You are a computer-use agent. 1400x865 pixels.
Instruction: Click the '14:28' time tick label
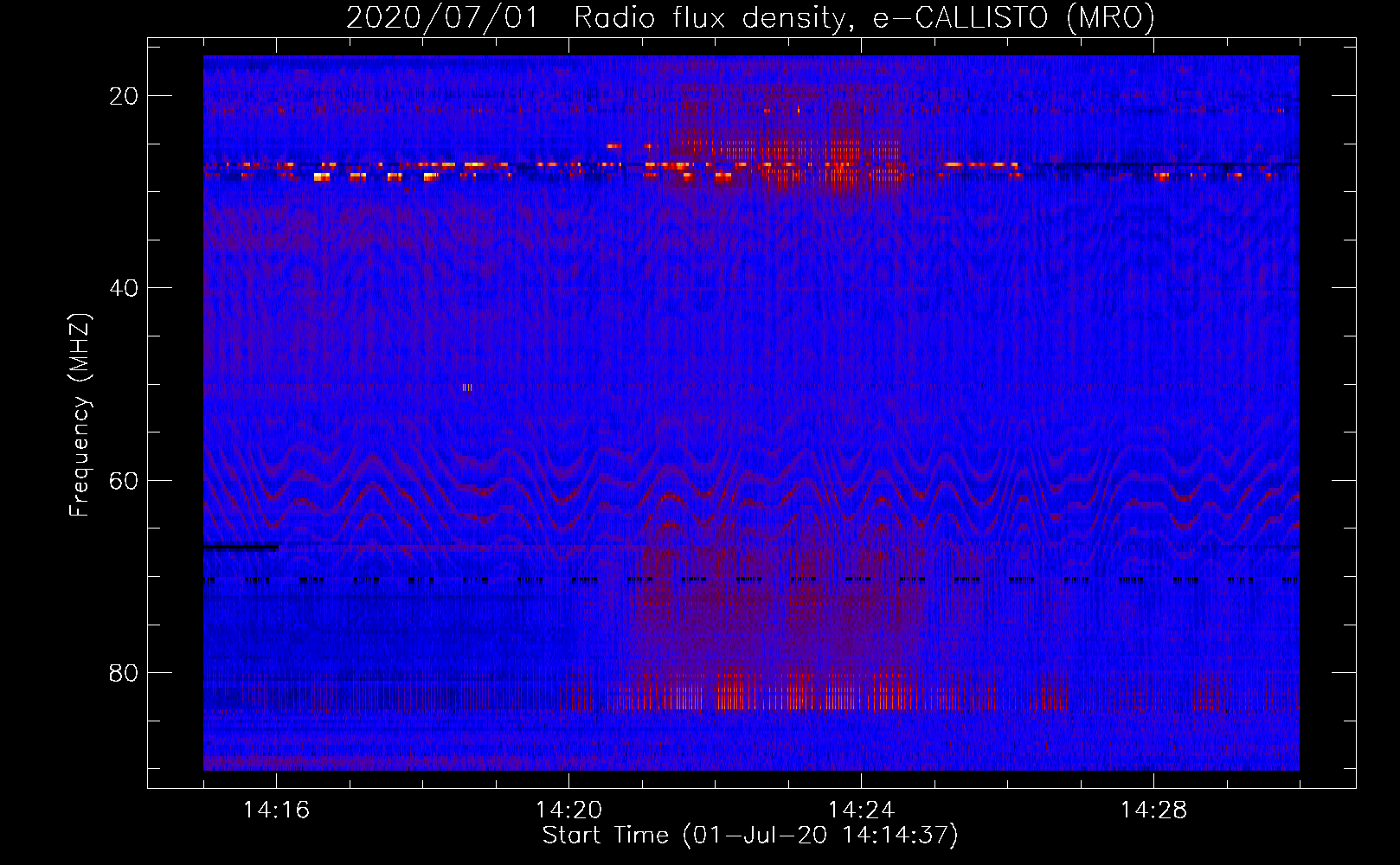(1153, 810)
